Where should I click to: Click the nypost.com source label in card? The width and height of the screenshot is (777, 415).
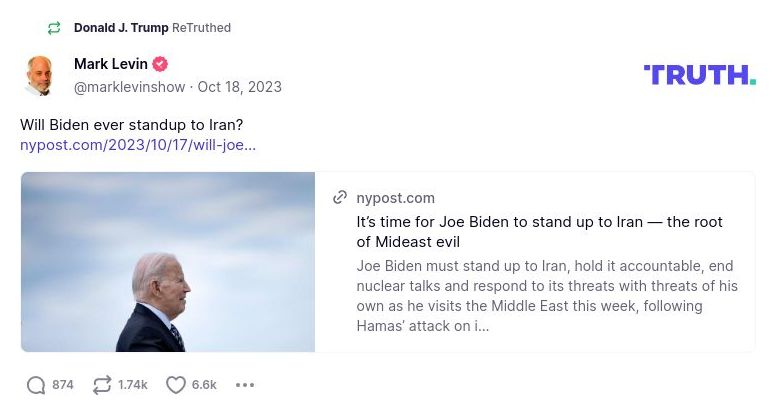(x=396, y=198)
